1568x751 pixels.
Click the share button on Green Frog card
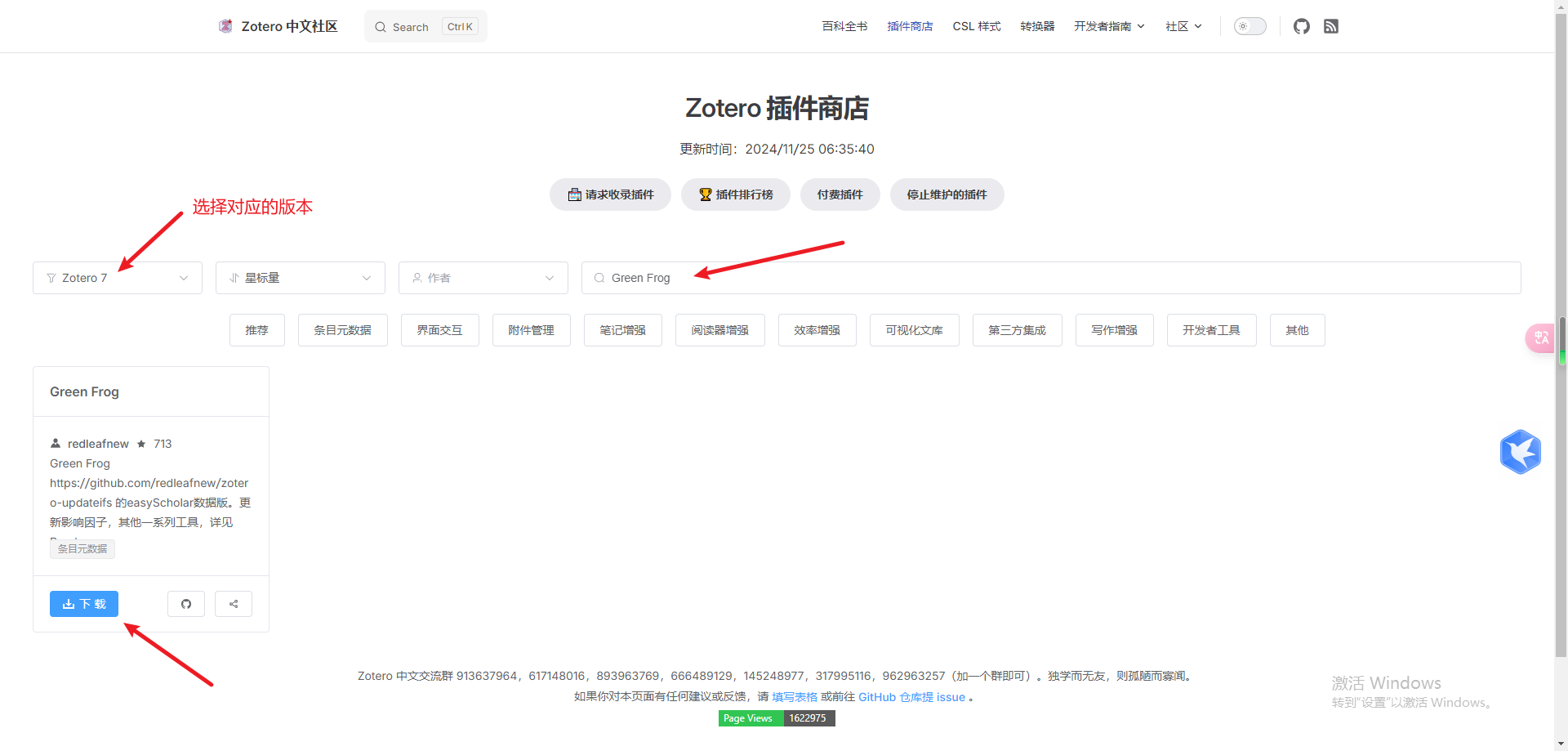tap(234, 604)
